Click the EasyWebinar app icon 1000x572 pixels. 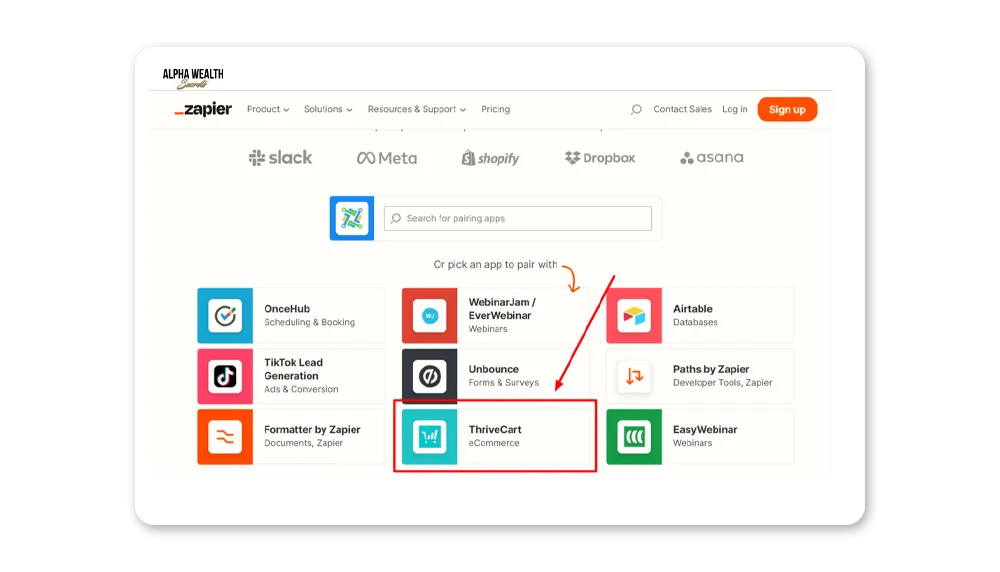[634, 437]
